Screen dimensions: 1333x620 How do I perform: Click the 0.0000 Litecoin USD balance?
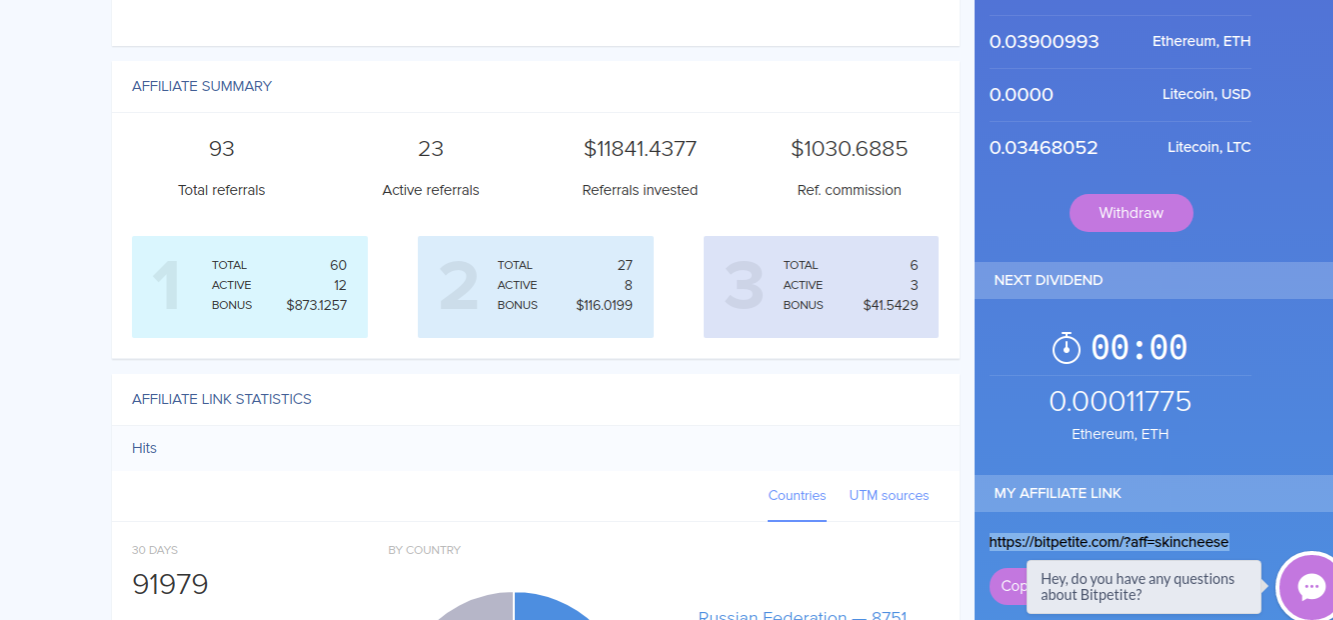[1021, 95]
